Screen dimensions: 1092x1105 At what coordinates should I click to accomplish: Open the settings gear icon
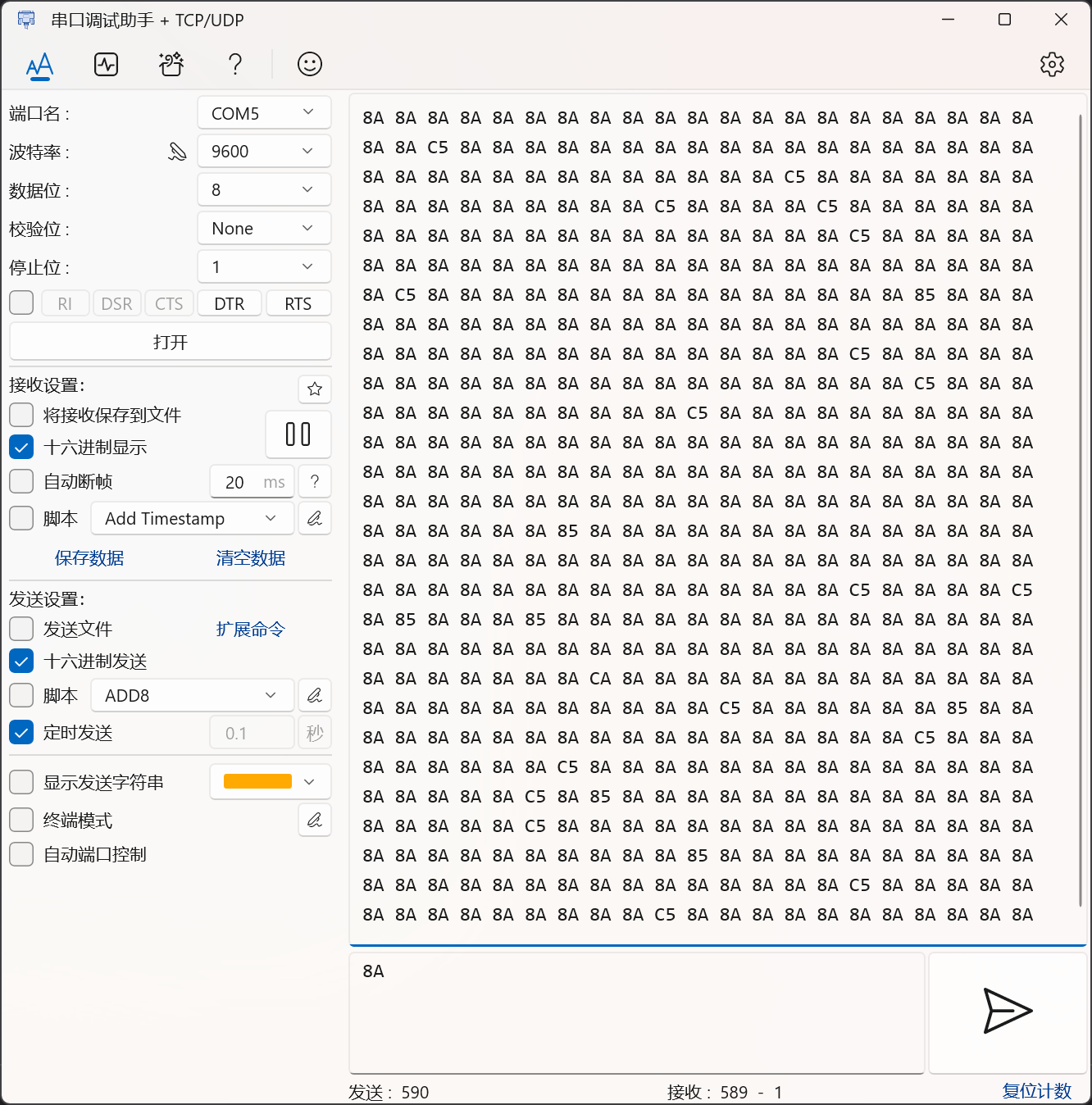coord(1053,65)
